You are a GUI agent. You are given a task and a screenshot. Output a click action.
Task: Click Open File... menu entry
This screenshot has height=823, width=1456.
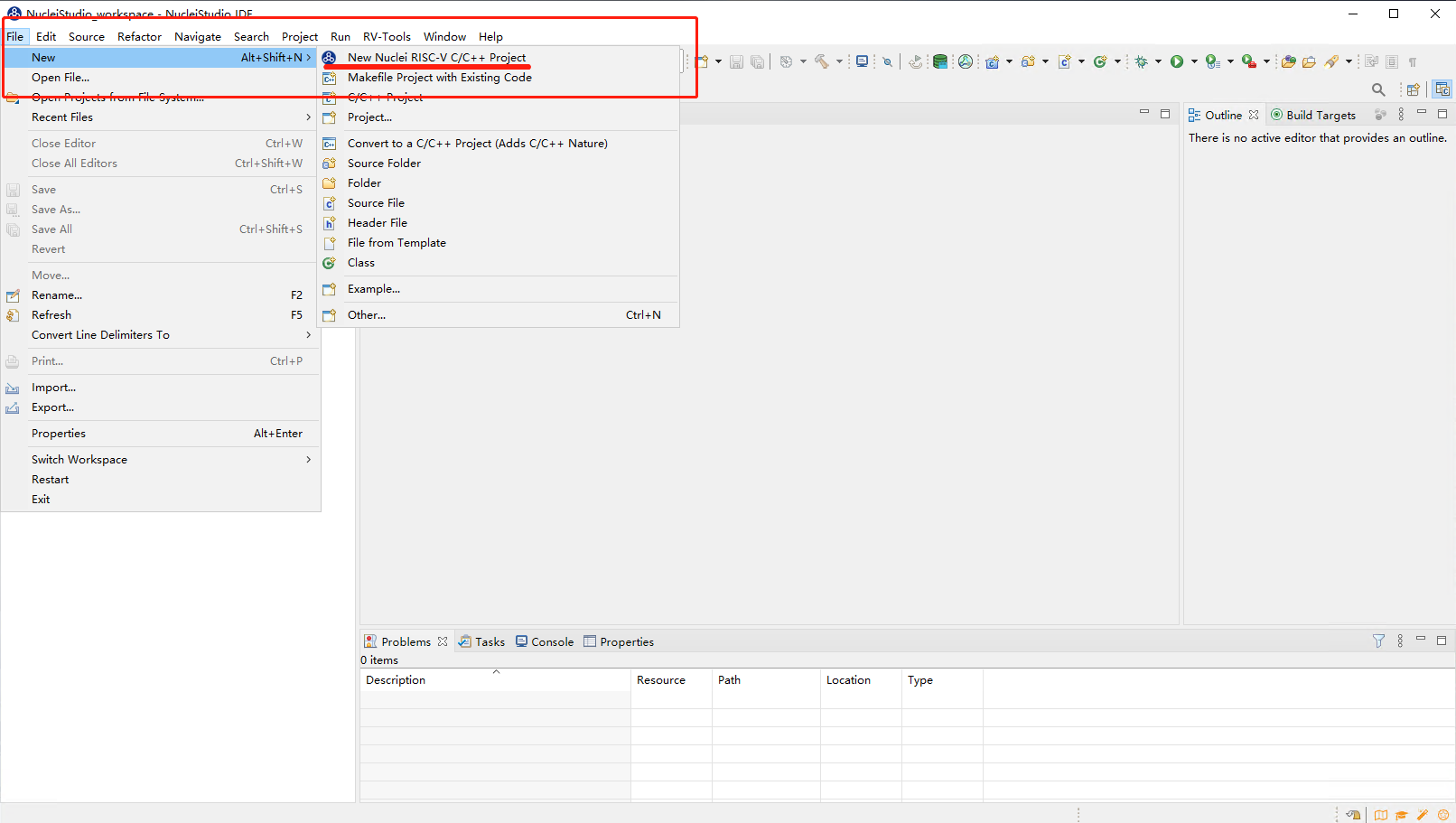click(x=162, y=78)
